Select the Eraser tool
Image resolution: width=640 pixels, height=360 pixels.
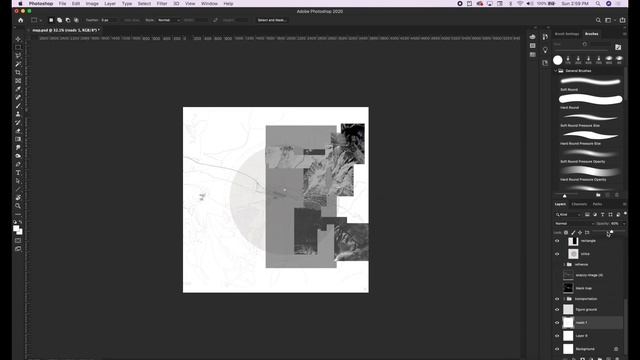point(18,131)
